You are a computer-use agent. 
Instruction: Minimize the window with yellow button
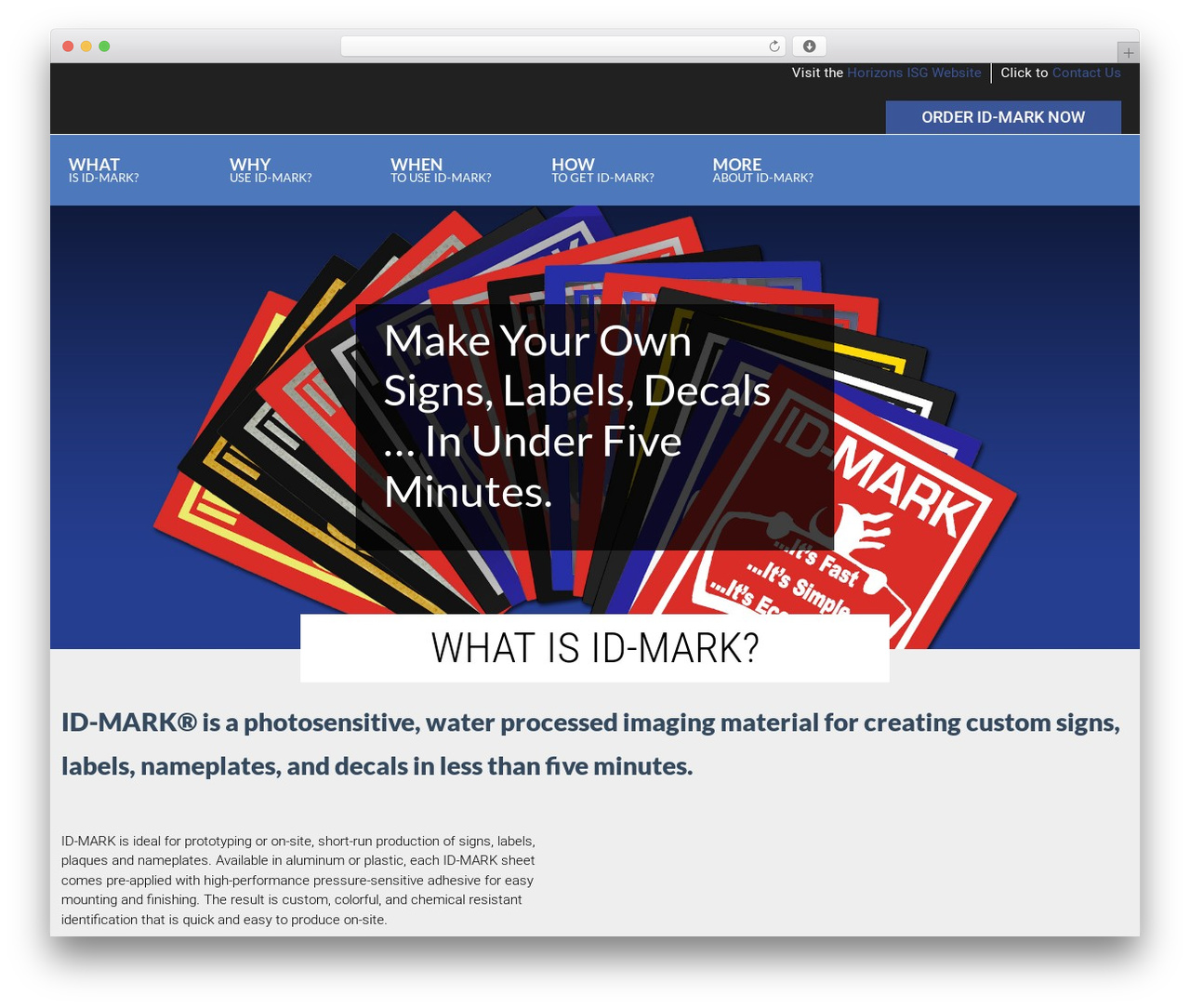86,46
